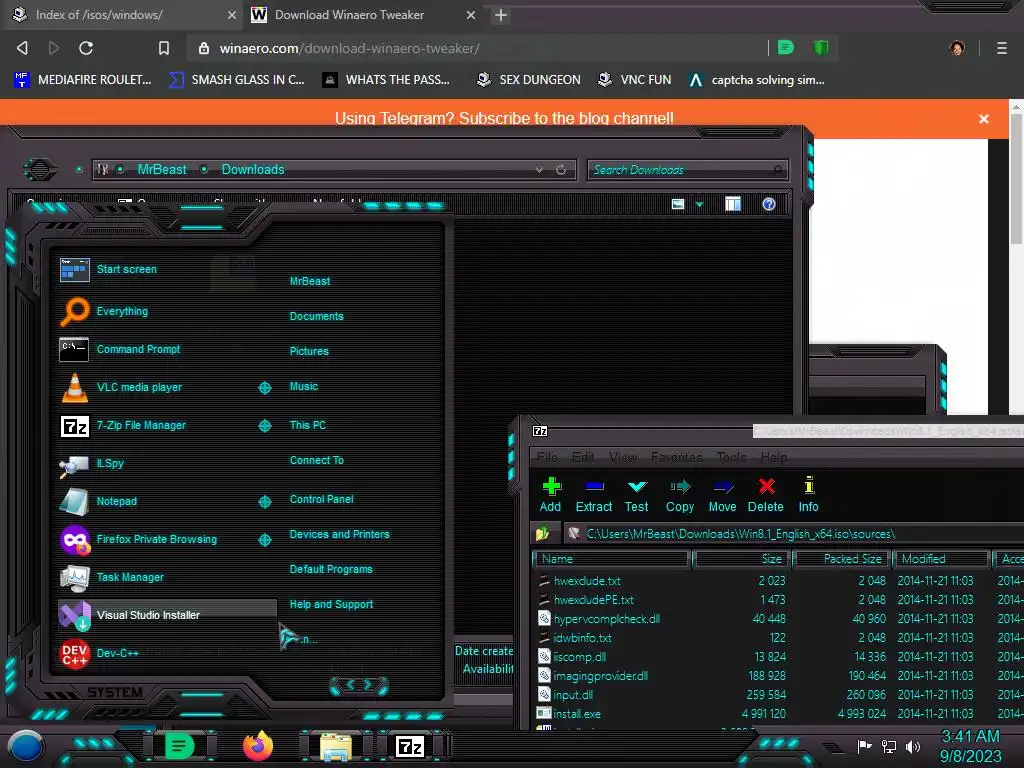Launch Visual Studio Installer
1024x768 pixels.
pyautogui.click(x=167, y=615)
